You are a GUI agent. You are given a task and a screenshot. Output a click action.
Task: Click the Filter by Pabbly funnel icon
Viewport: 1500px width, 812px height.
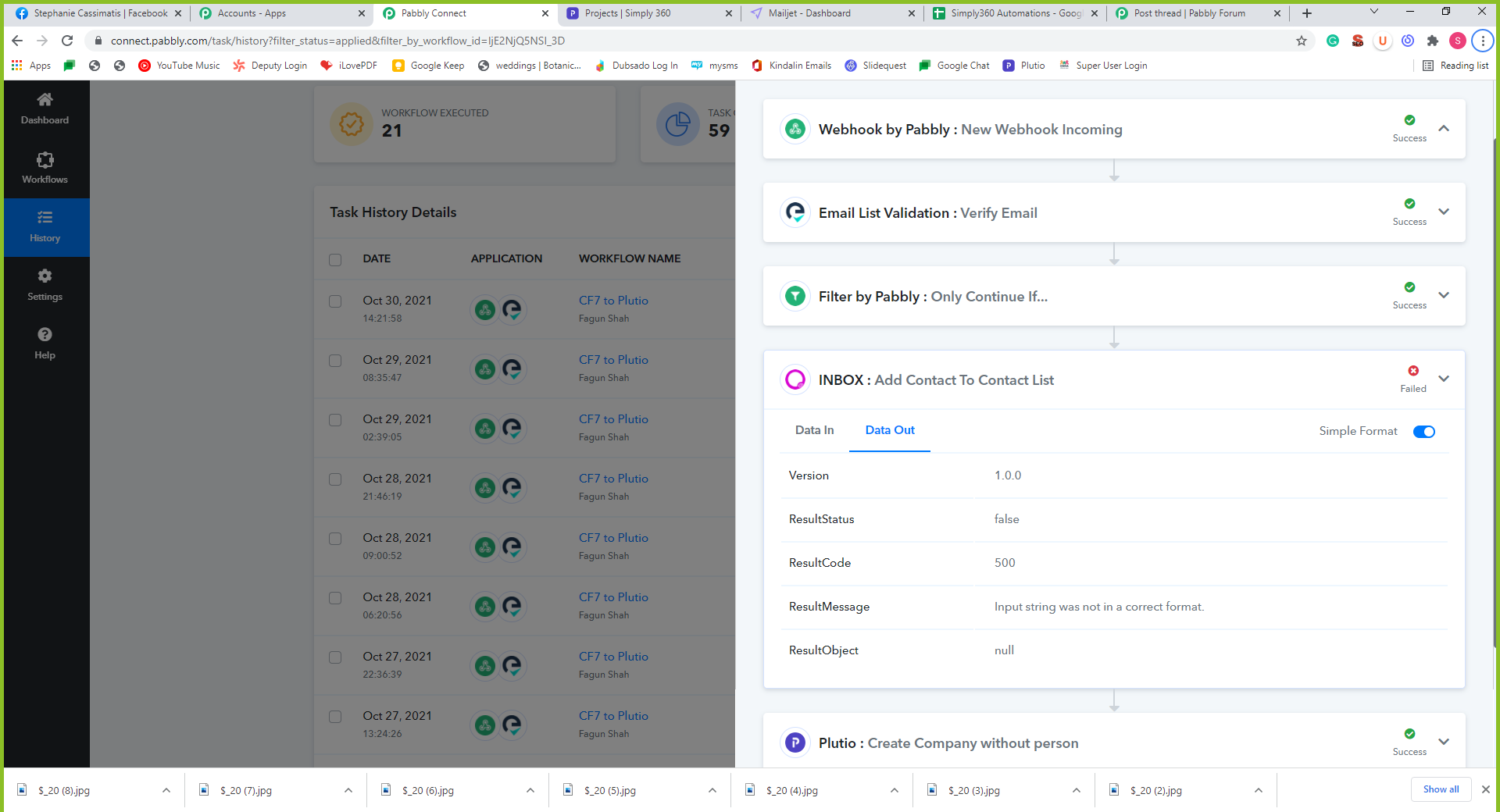pyautogui.click(x=795, y=296)
